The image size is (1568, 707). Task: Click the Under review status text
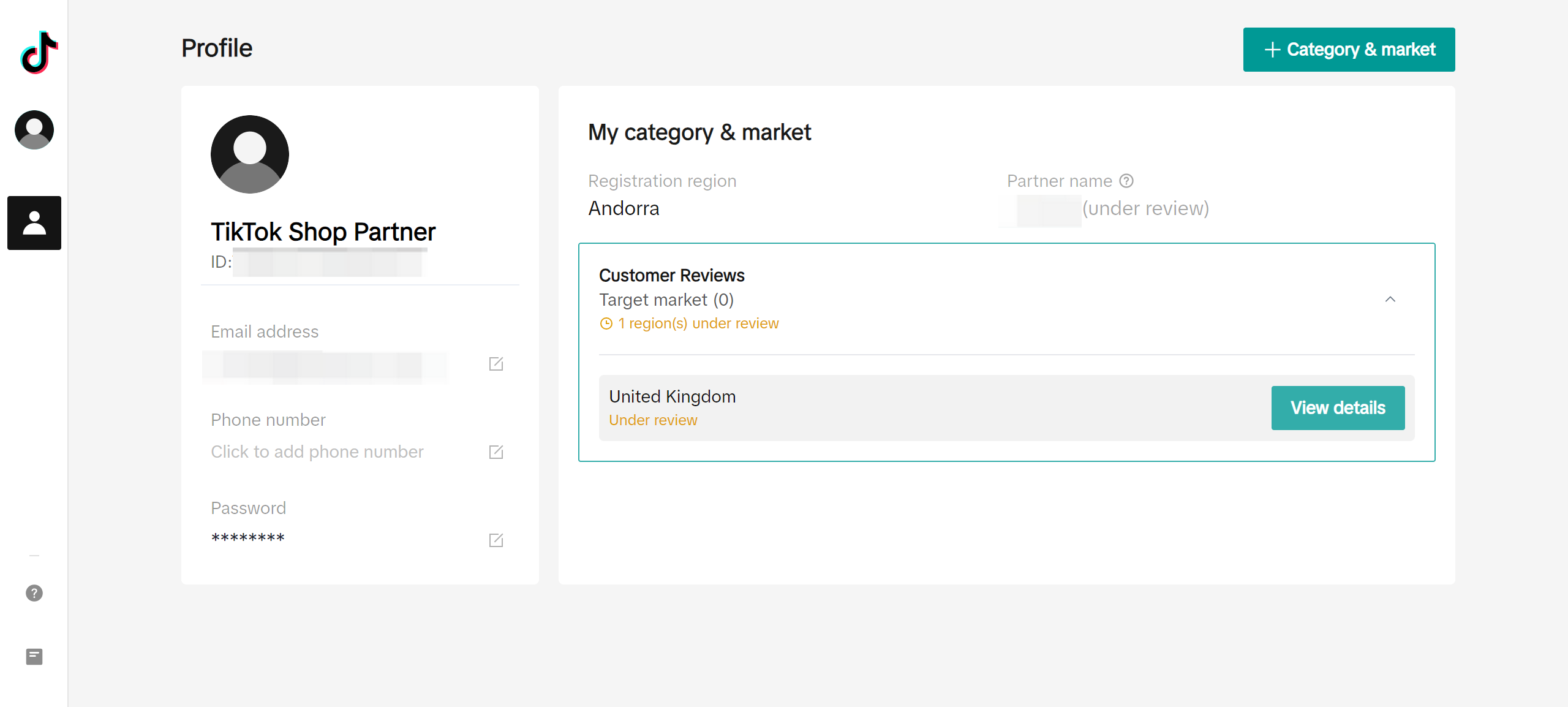point(653,420)
